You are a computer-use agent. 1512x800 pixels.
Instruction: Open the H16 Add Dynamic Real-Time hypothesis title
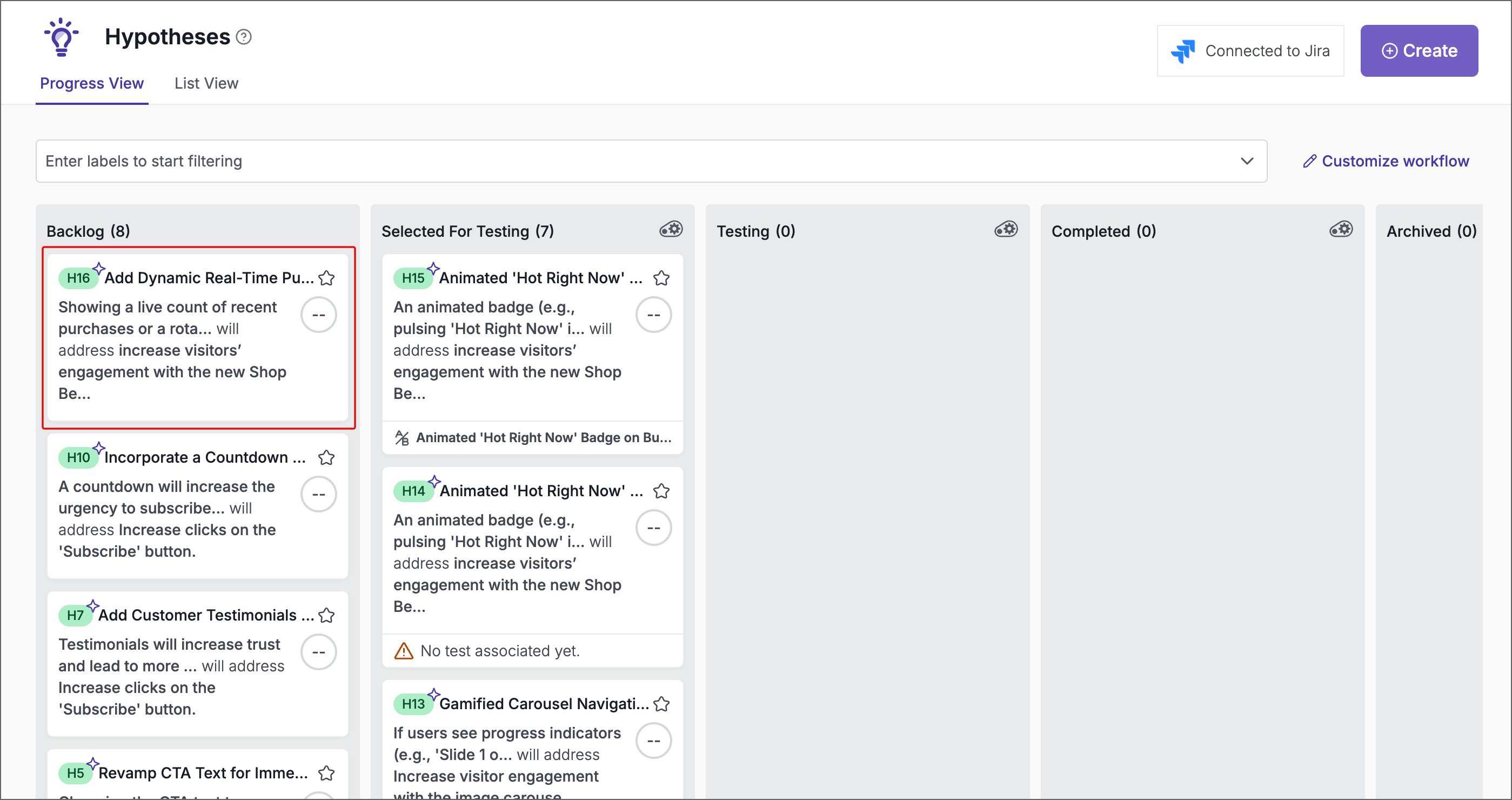click(209, 278)
